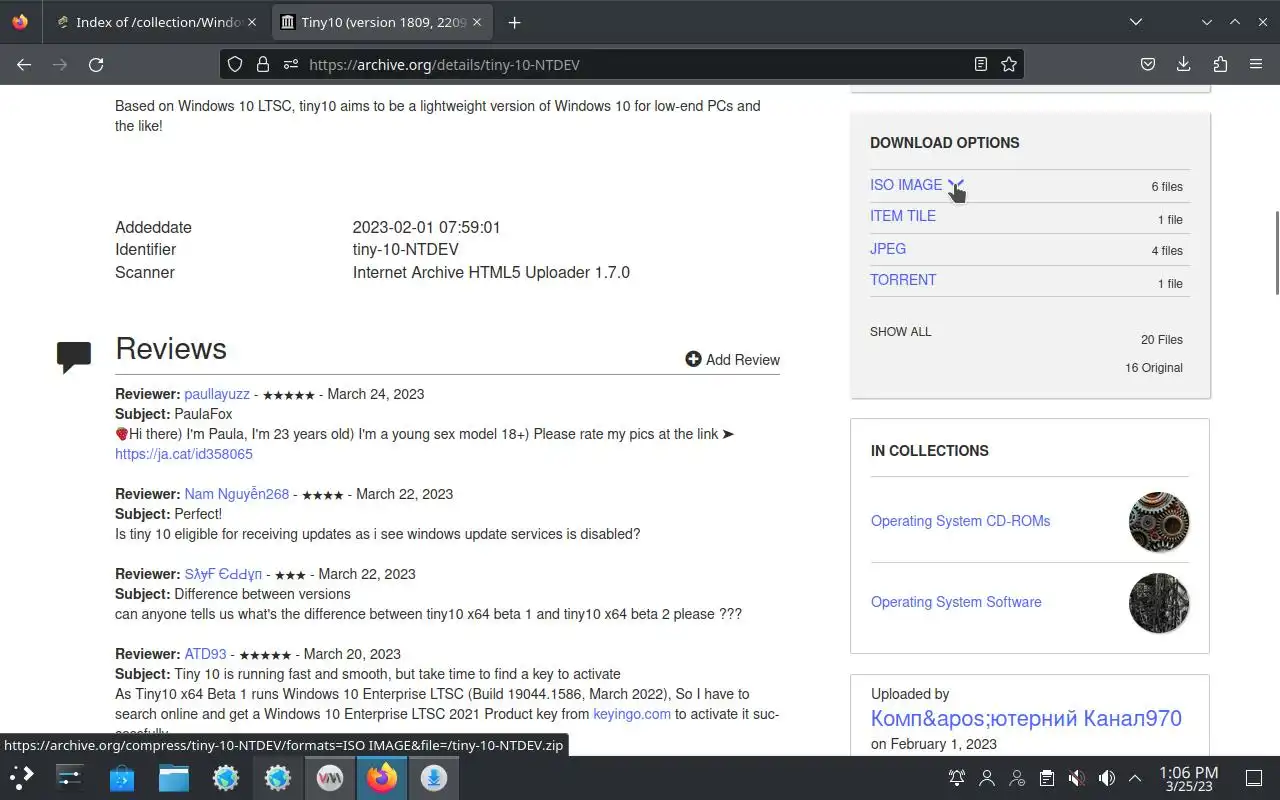Open reviewer Nam Nguyễn268 profile
Screen dimensions: 1280x800
click(237, 494)
